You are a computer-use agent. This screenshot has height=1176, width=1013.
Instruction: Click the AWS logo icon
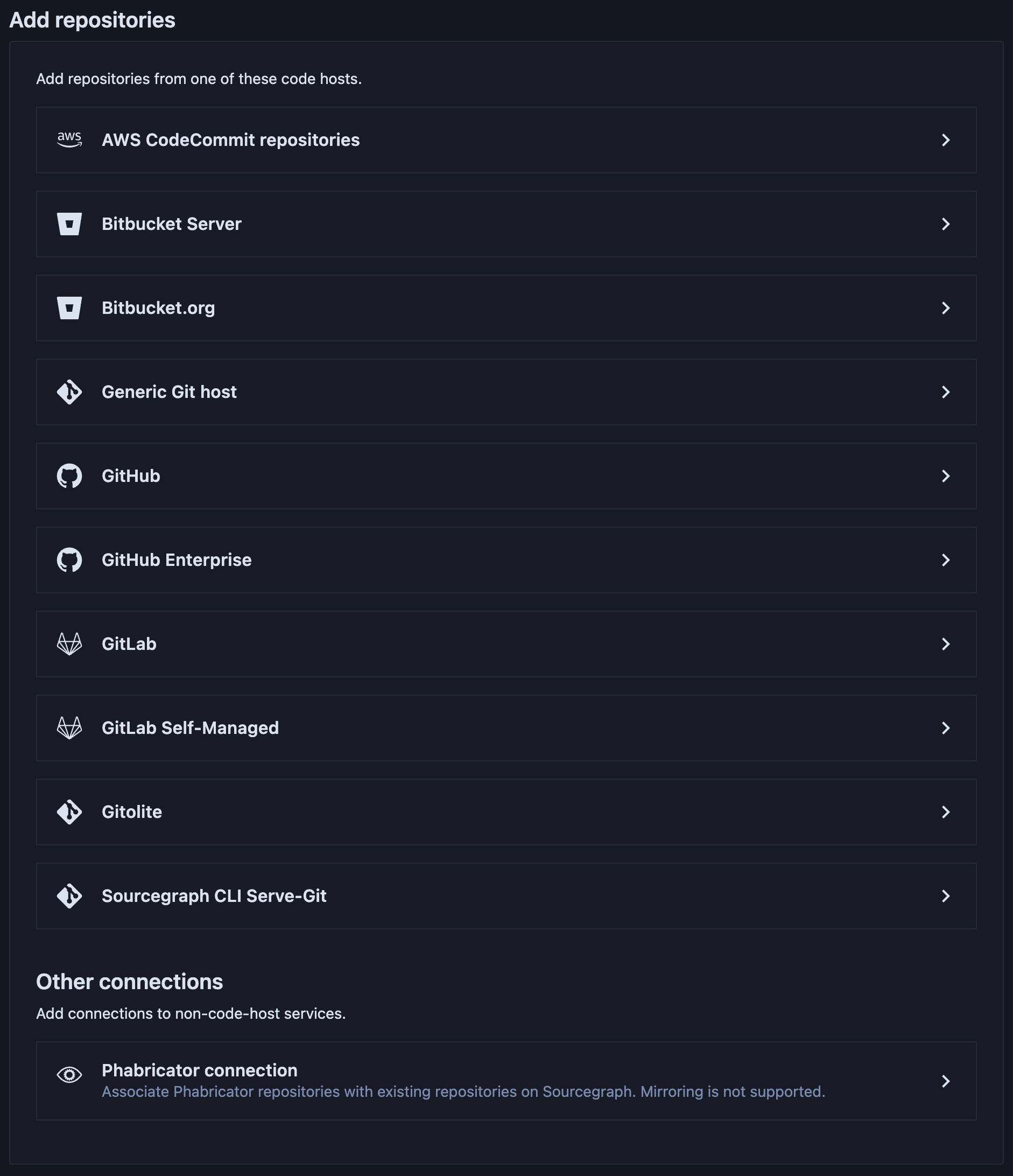pos(69,139)
